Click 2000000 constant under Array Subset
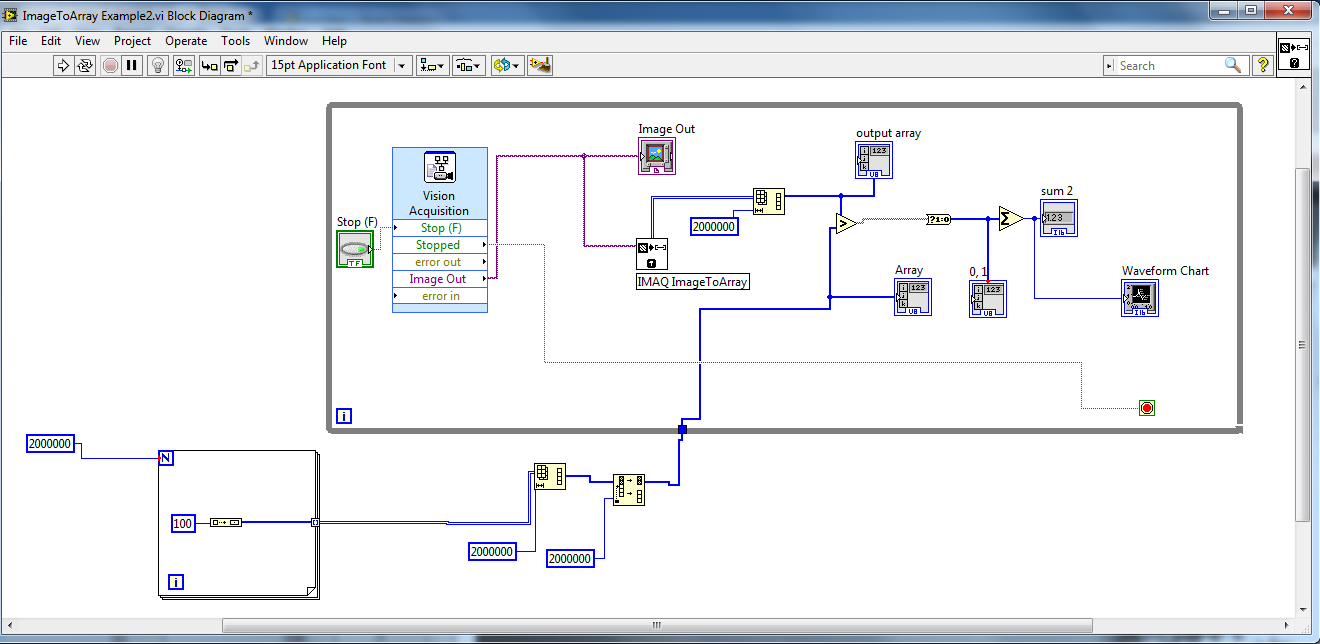1320x644 pixels. [571, 558]
